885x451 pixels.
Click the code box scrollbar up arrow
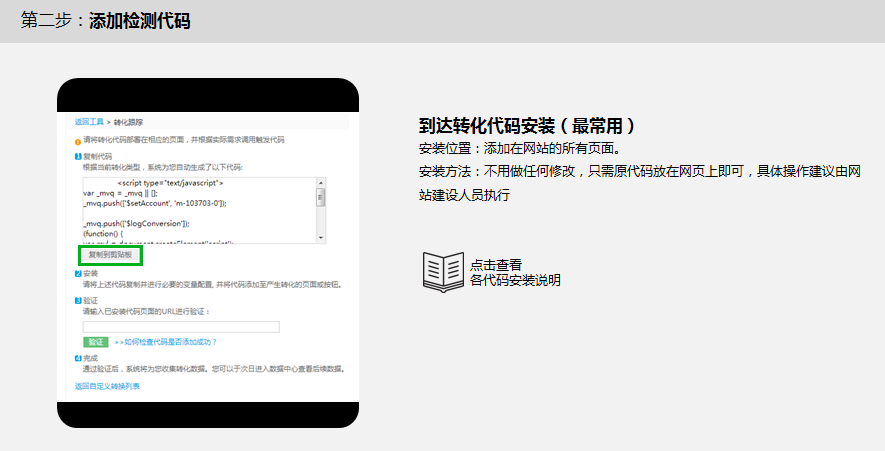(x=321, y=183)
